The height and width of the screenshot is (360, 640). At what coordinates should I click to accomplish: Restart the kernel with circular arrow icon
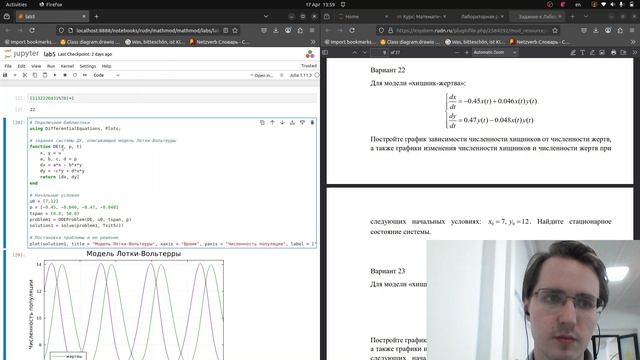(x=75, y=75)
